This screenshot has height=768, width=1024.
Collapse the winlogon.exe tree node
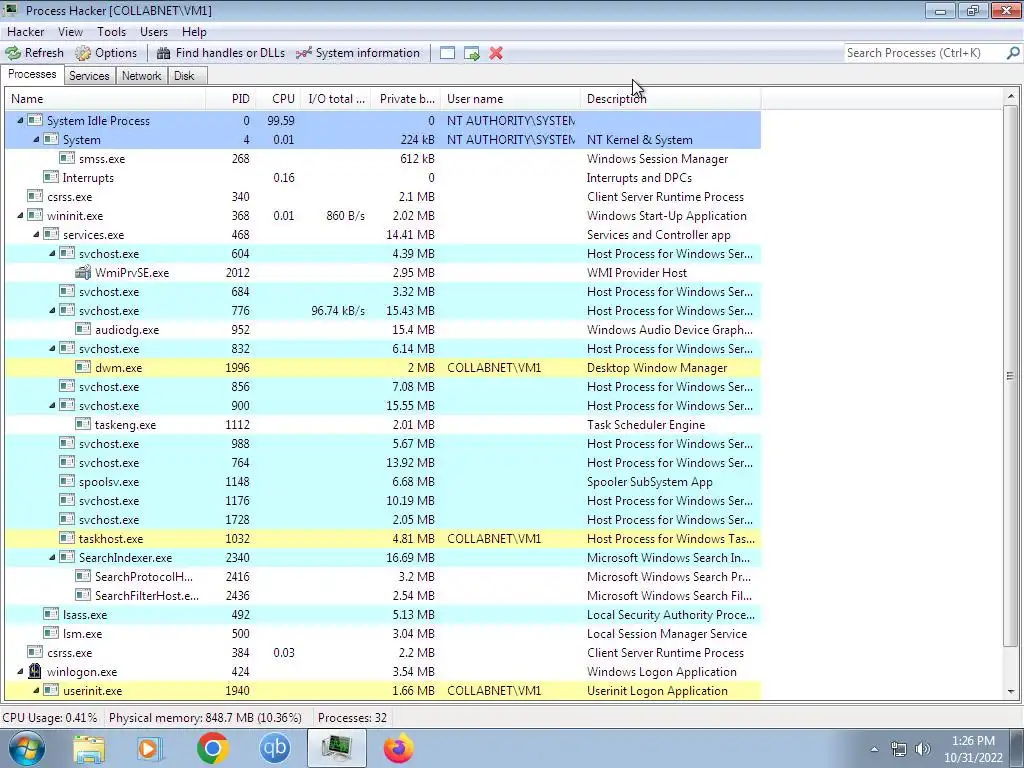(20, 671)
